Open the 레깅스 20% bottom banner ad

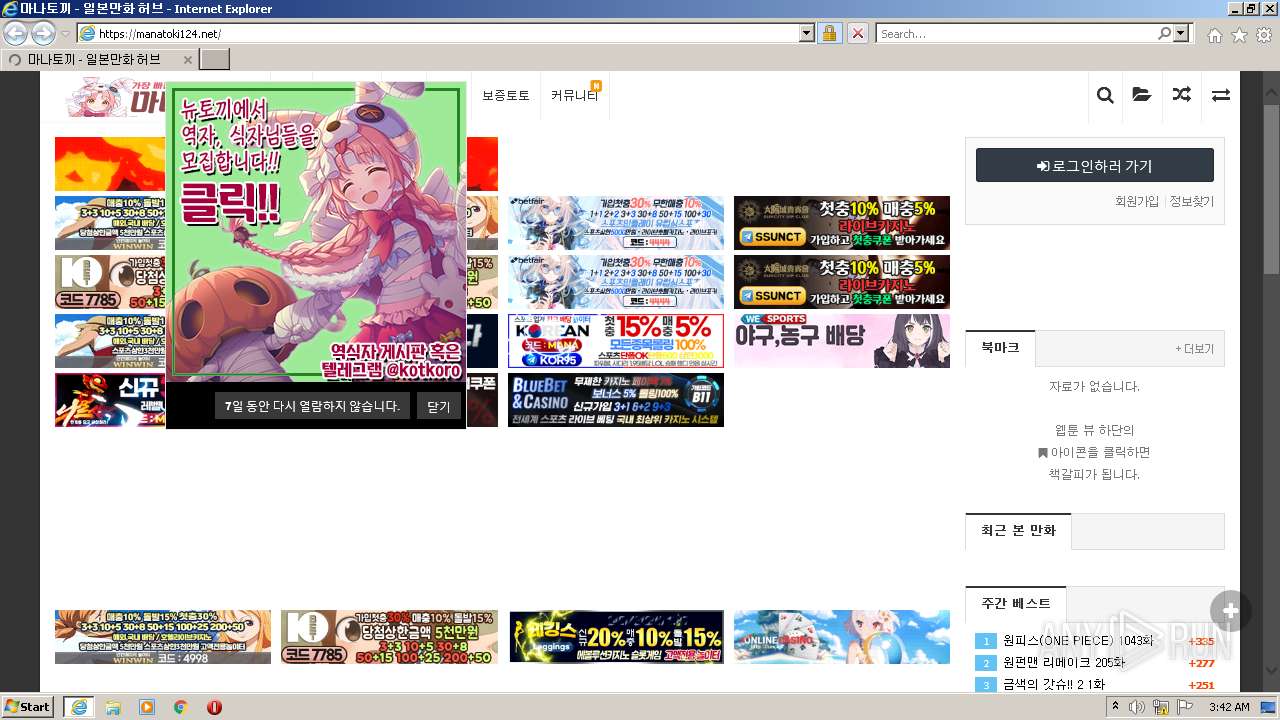click(615, 637)
